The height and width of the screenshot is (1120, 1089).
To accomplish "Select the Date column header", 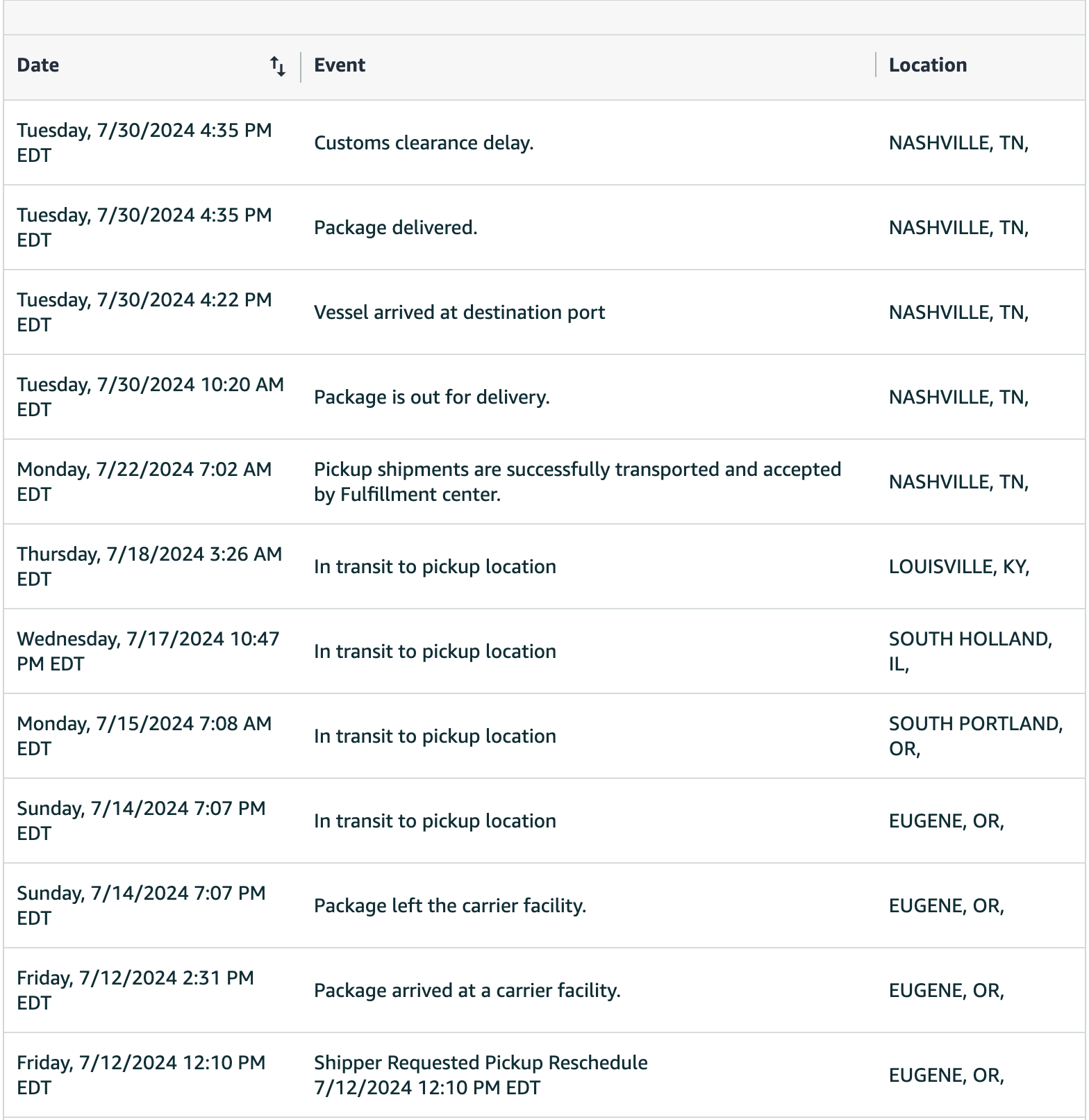I will point(38,65).
